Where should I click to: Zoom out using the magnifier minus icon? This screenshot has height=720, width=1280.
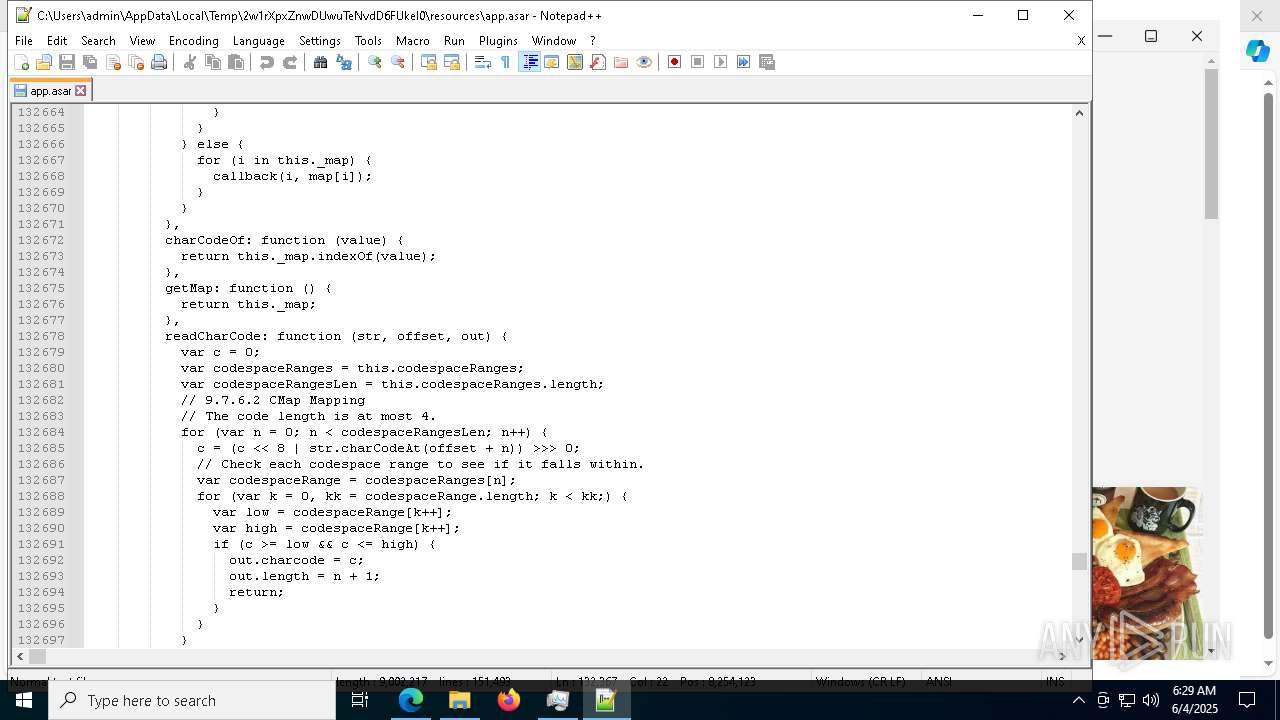tap(398, 62)
